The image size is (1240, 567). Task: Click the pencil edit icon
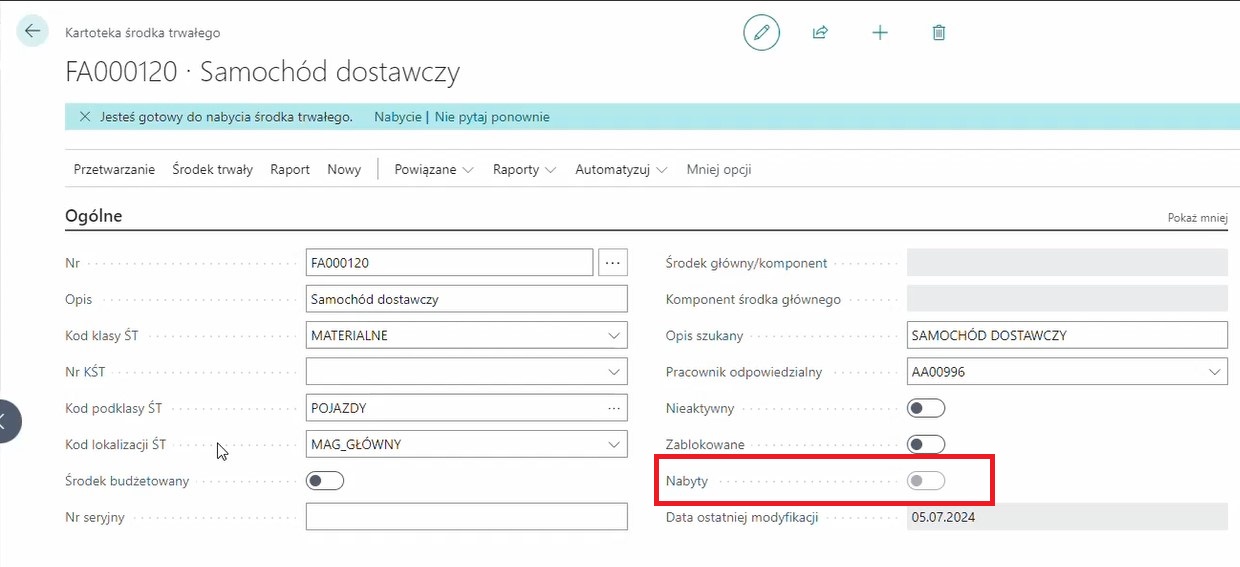[761, 33]
